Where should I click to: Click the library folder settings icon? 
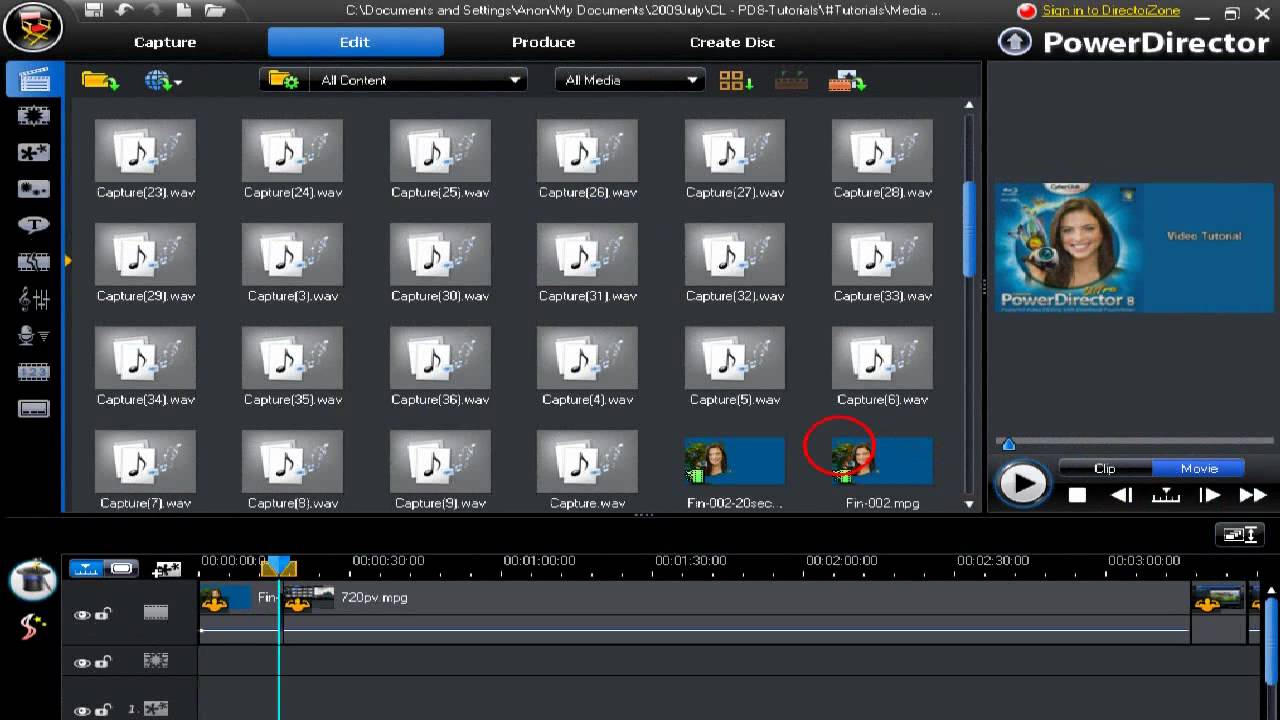pos(284,80)
